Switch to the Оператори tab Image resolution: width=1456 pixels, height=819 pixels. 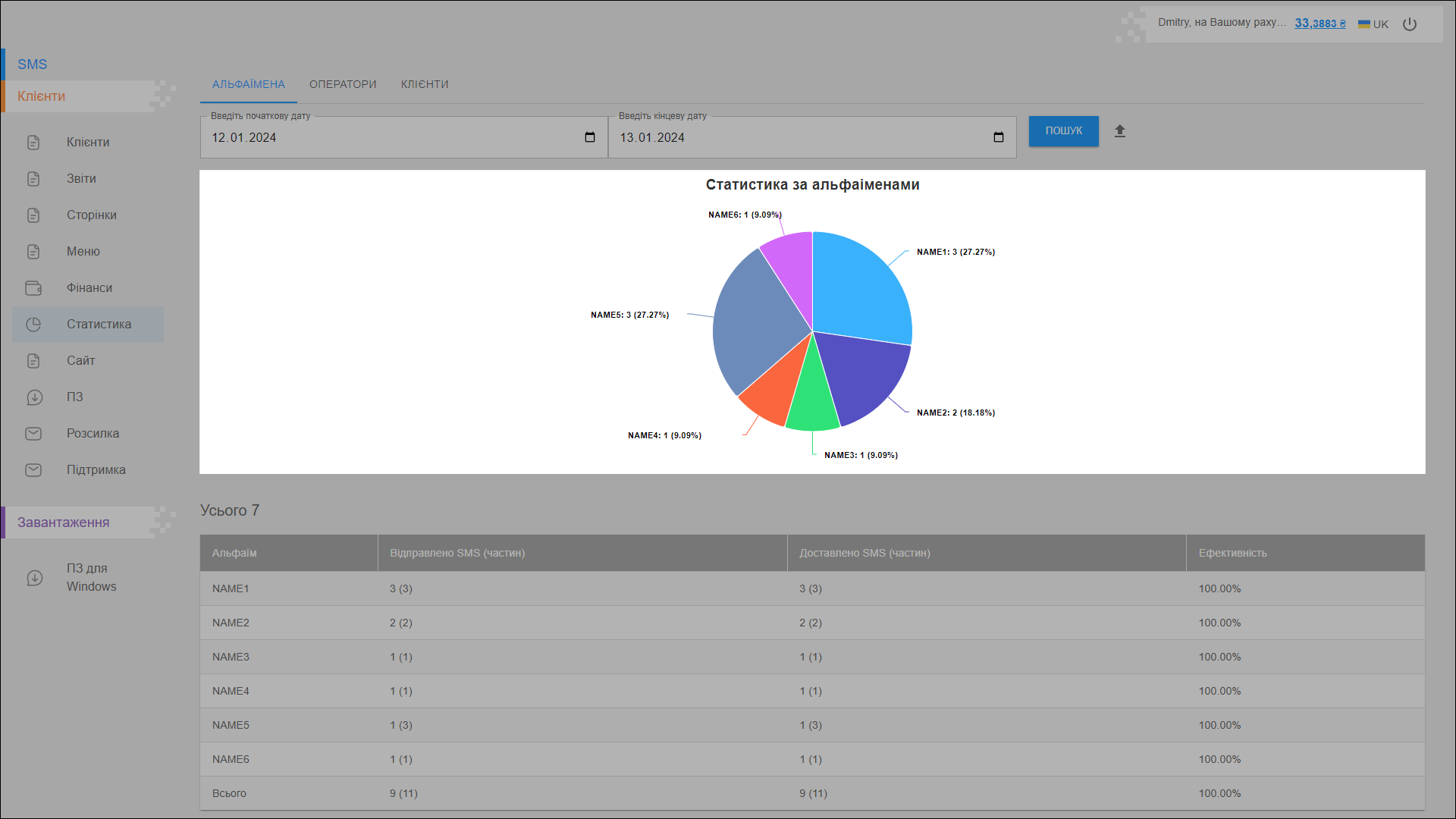tap(343, 84)
